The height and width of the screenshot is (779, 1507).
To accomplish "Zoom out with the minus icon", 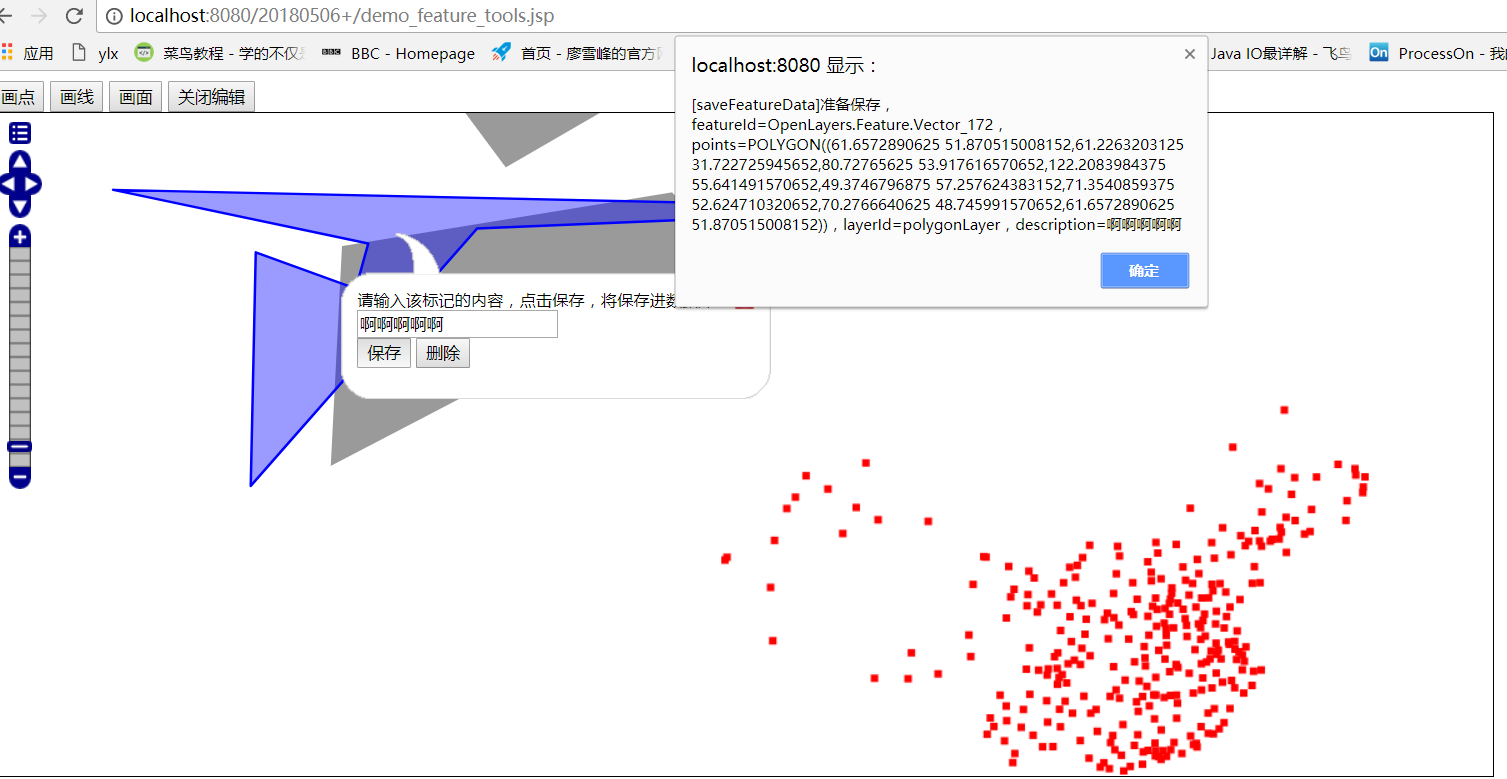I will point(20,478).
